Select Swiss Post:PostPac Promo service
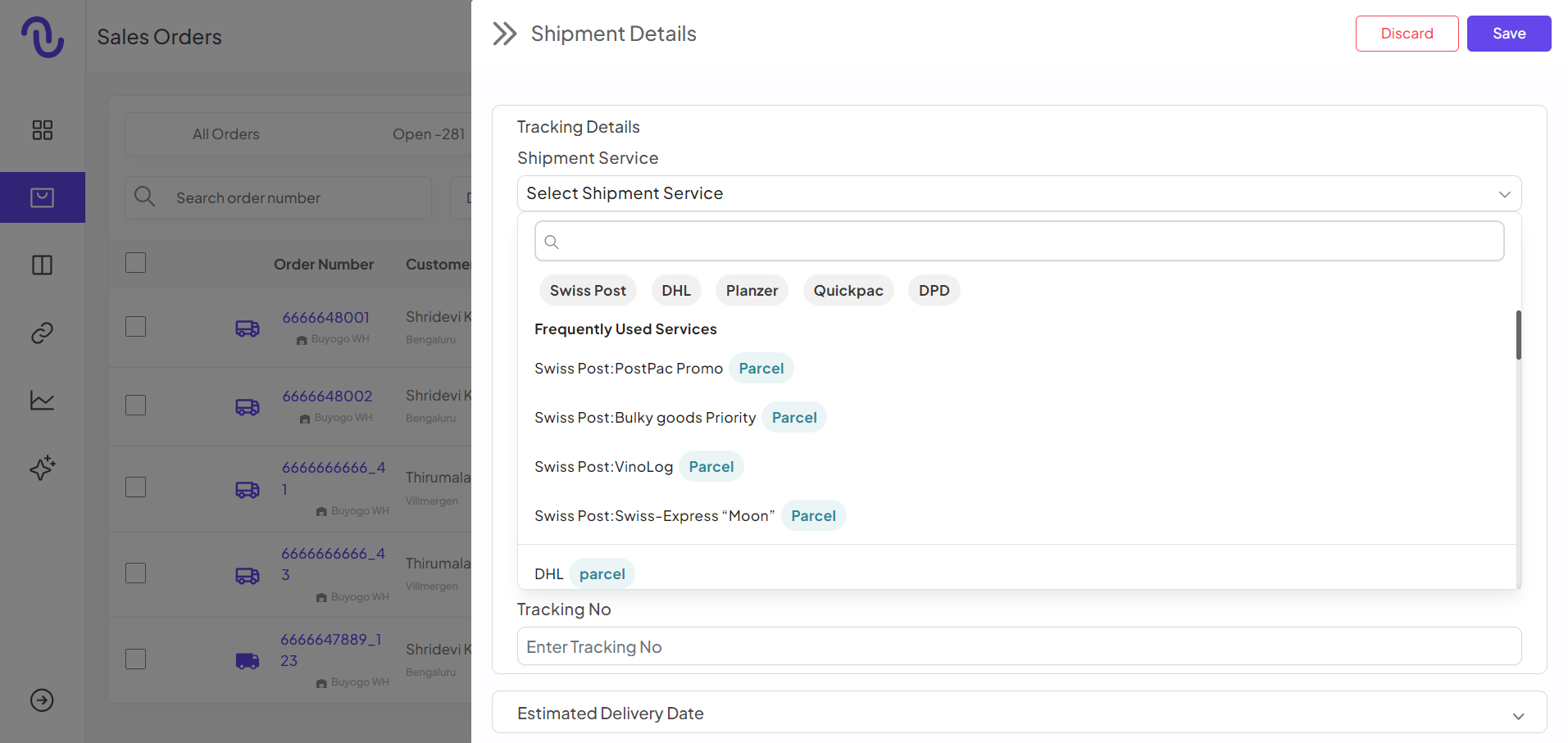The height and width of the screenshot is (743, 1568). tap(1016, 369)
